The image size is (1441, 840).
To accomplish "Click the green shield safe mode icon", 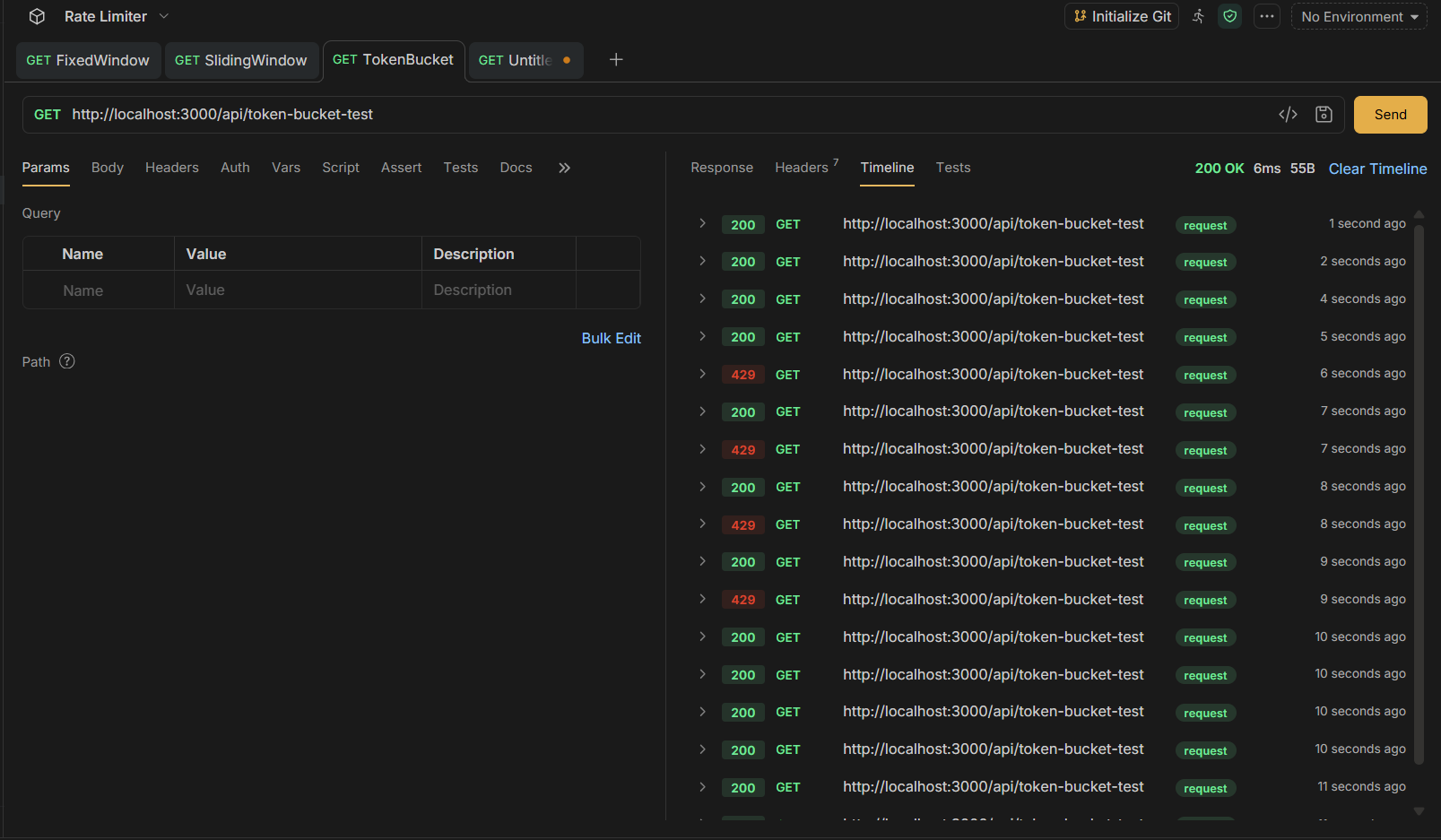I will click(x=1230, y=16).
